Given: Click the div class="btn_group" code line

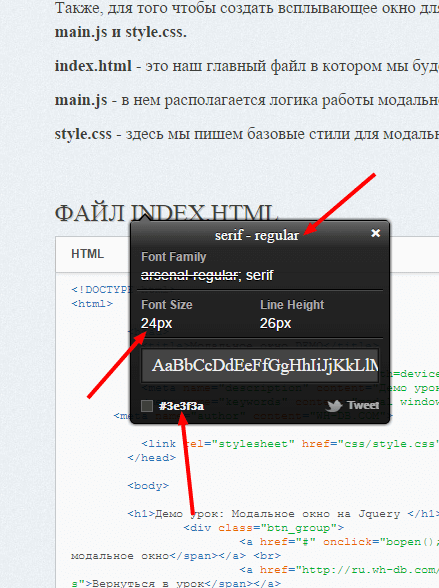Looking at the screenshot, I should (x=264, y=528).
